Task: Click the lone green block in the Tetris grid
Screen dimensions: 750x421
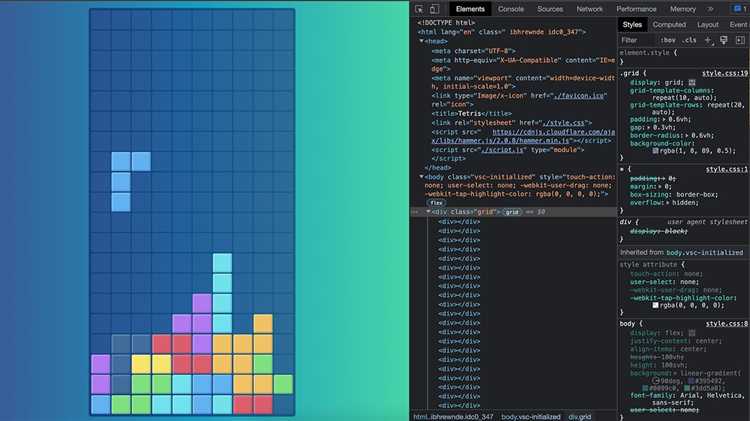Action: 283,384
